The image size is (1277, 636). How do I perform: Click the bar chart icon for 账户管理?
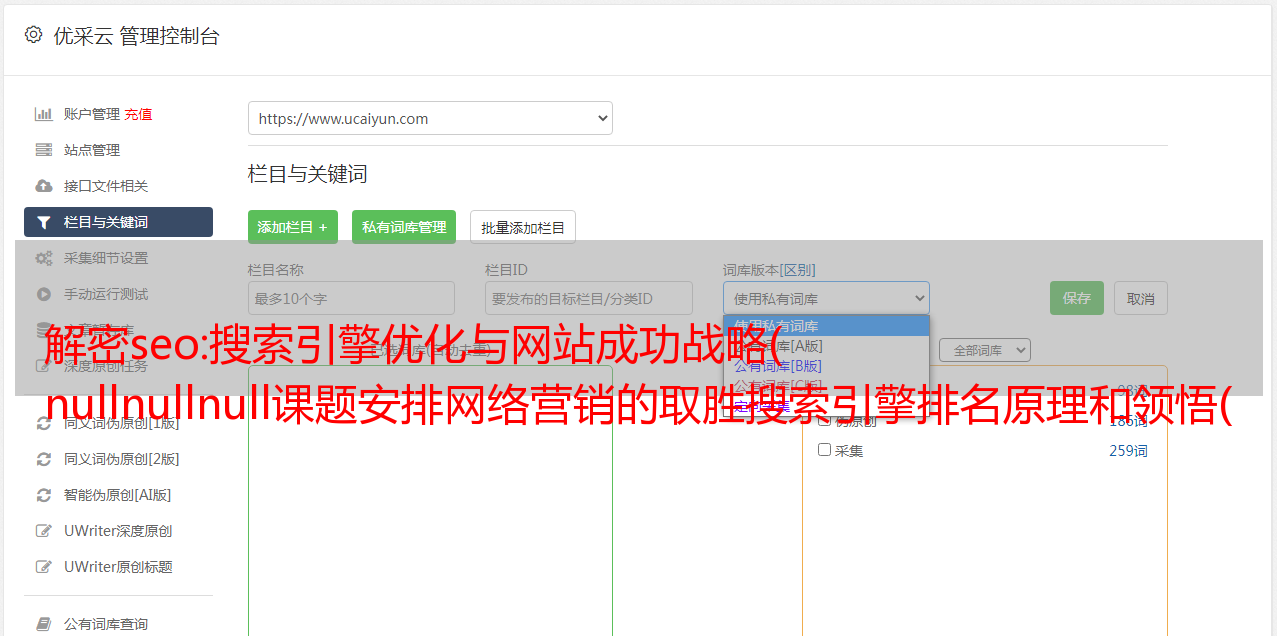click(44, 114)
